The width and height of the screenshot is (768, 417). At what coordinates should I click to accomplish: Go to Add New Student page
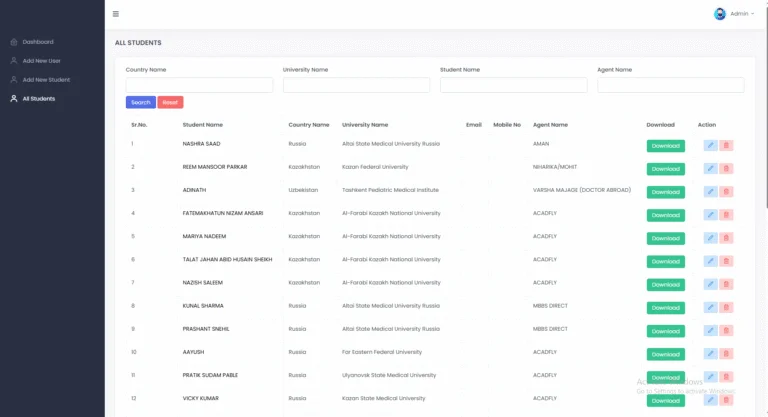coord(46,79)
